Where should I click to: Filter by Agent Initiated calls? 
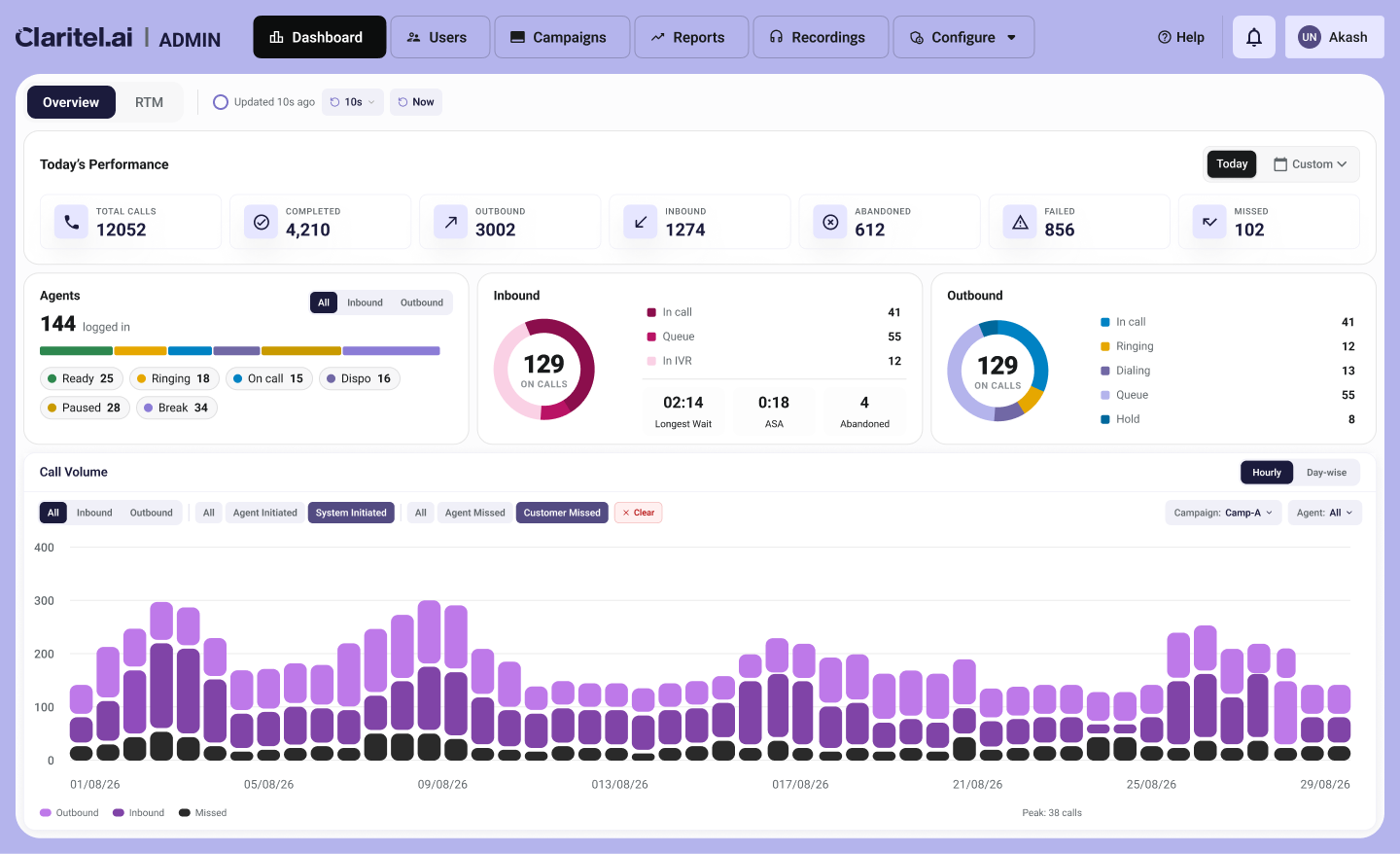point(265,513)
